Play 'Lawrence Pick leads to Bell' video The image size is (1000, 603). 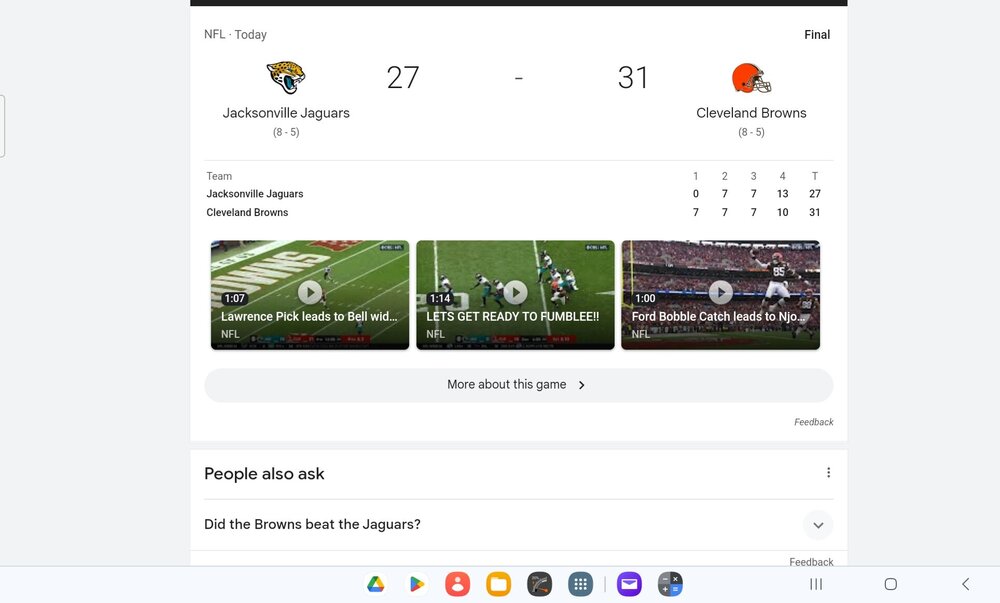point(310,294)
